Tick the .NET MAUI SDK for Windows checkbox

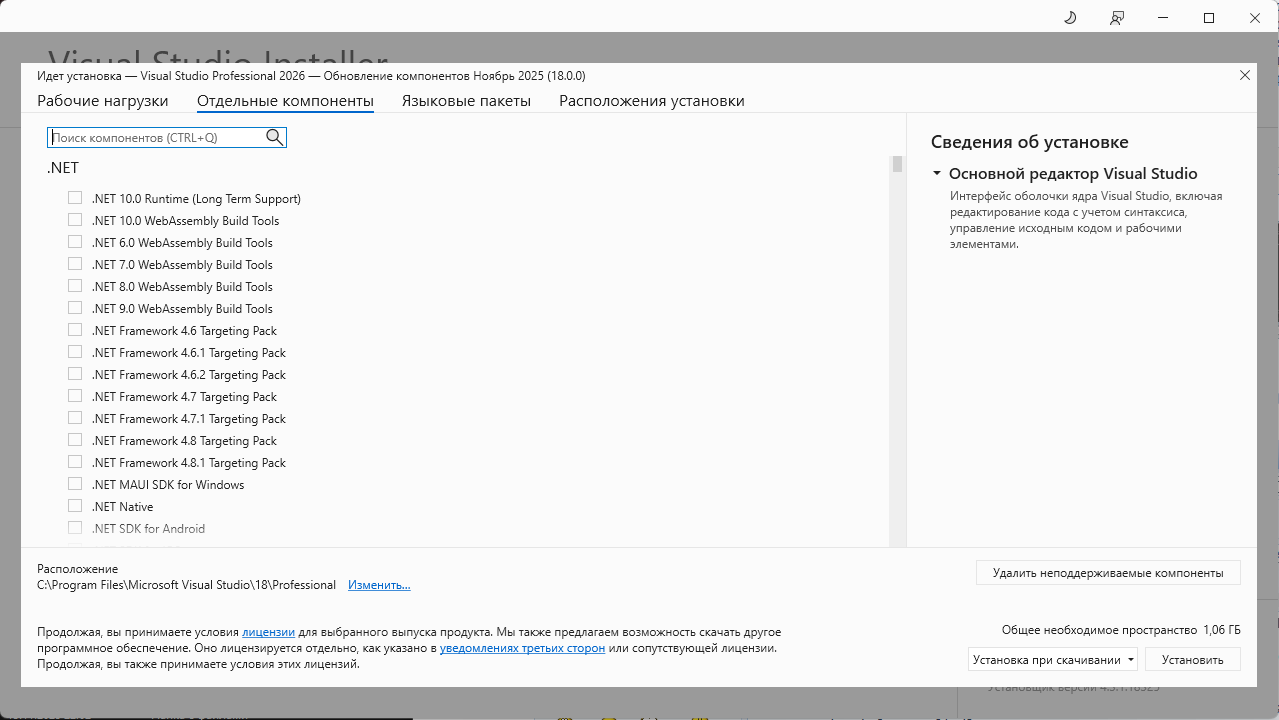click(75, 484)
